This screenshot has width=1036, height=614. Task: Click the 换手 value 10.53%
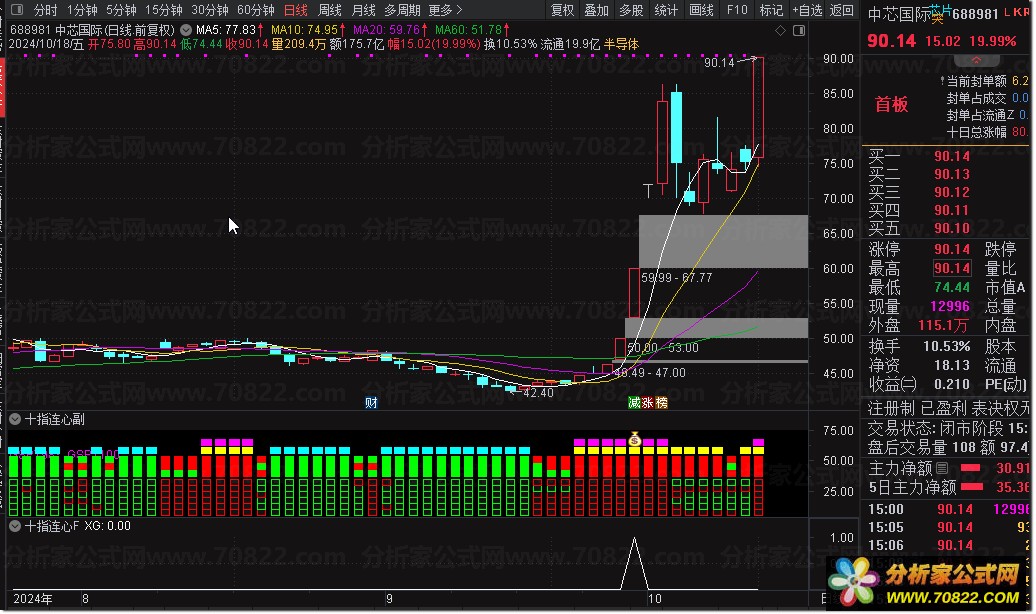[946, 346]
